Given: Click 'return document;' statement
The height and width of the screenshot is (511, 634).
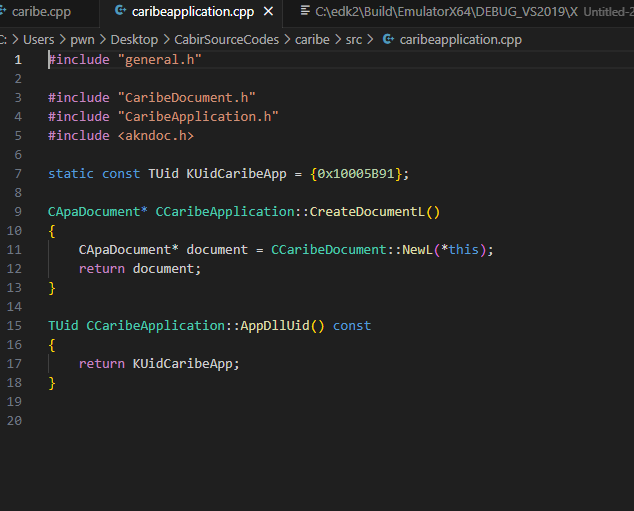Looking at the screenshot, I should coord(140,269).
